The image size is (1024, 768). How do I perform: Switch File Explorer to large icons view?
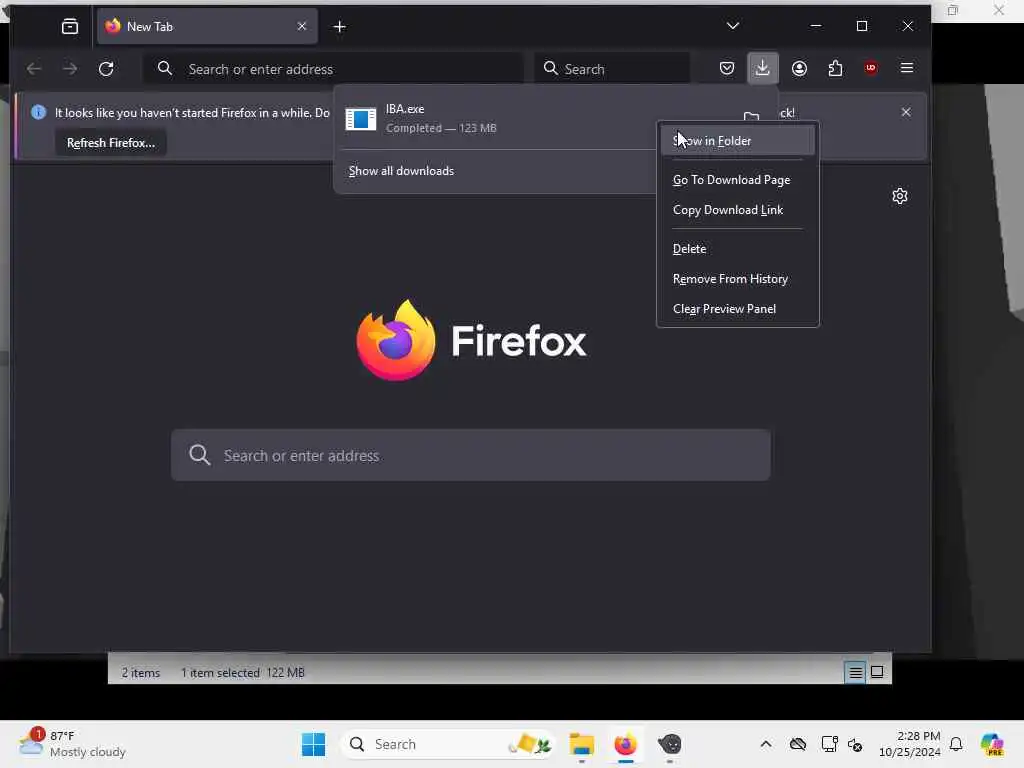click(877, 672)
